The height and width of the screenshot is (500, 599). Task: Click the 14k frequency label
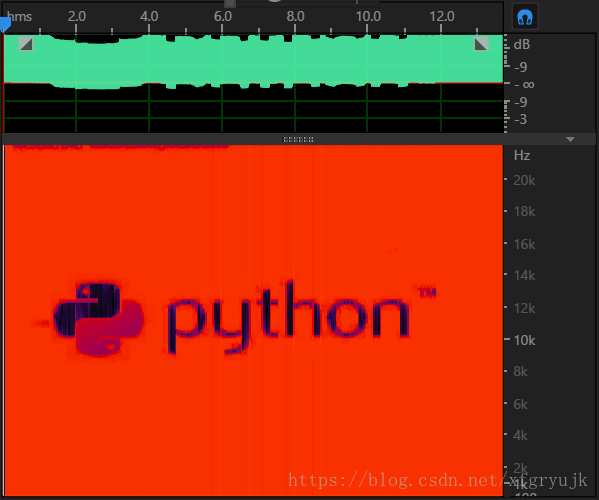pos(525,275)
